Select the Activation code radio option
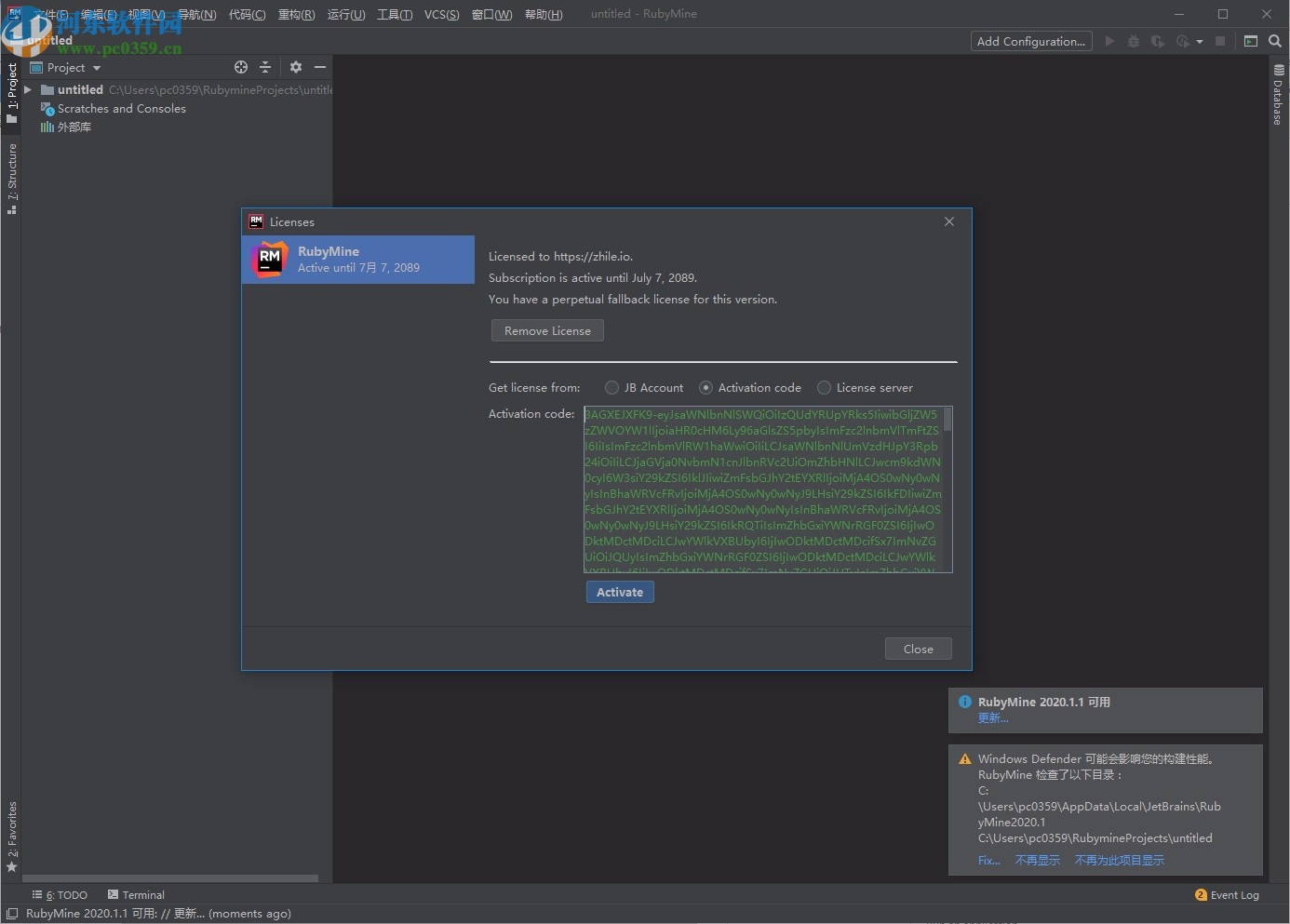Image resolution: width=1290 pixels, height=924 pixels. (x=706, y=388)
